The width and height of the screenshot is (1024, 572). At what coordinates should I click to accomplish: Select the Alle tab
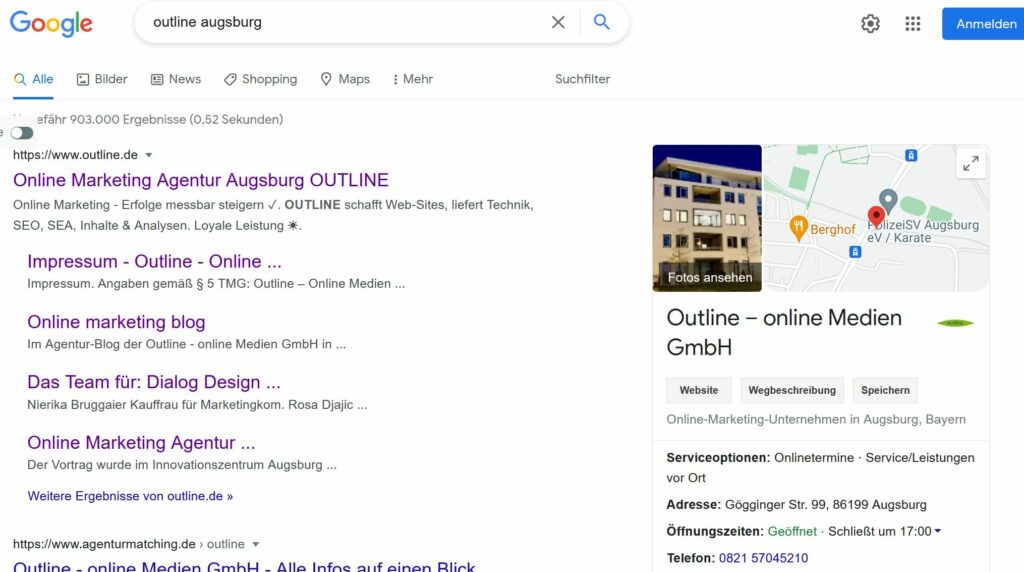[33, 79]
